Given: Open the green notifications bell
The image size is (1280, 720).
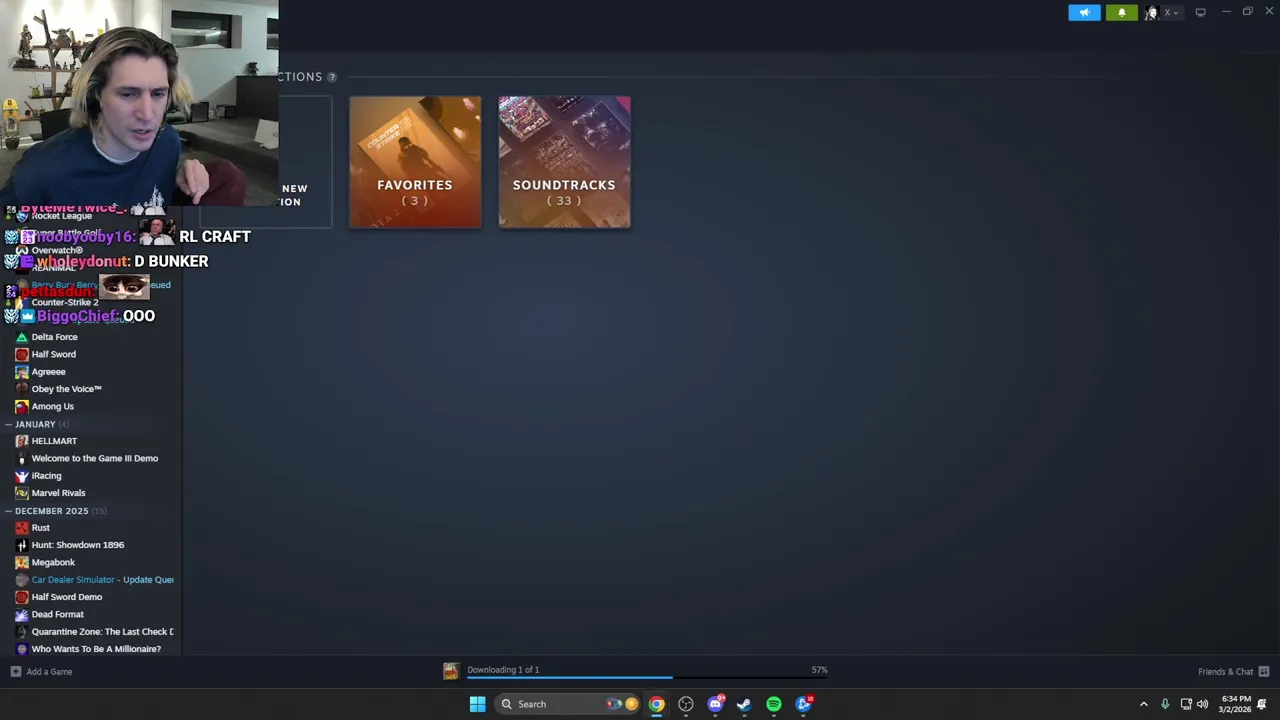Looking at the screenshot, I should 1121,12.
